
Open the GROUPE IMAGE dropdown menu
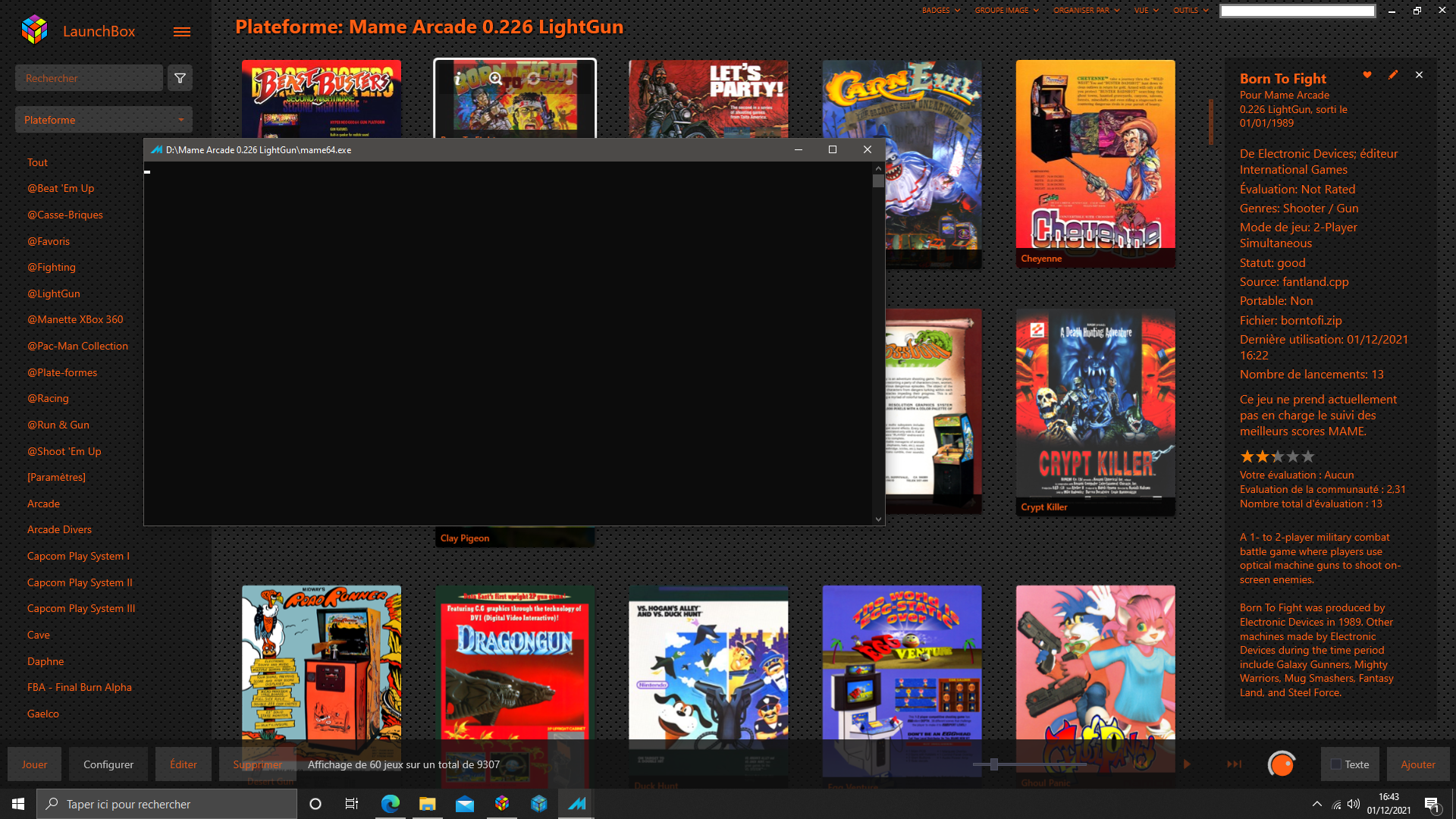(1006, 11)
